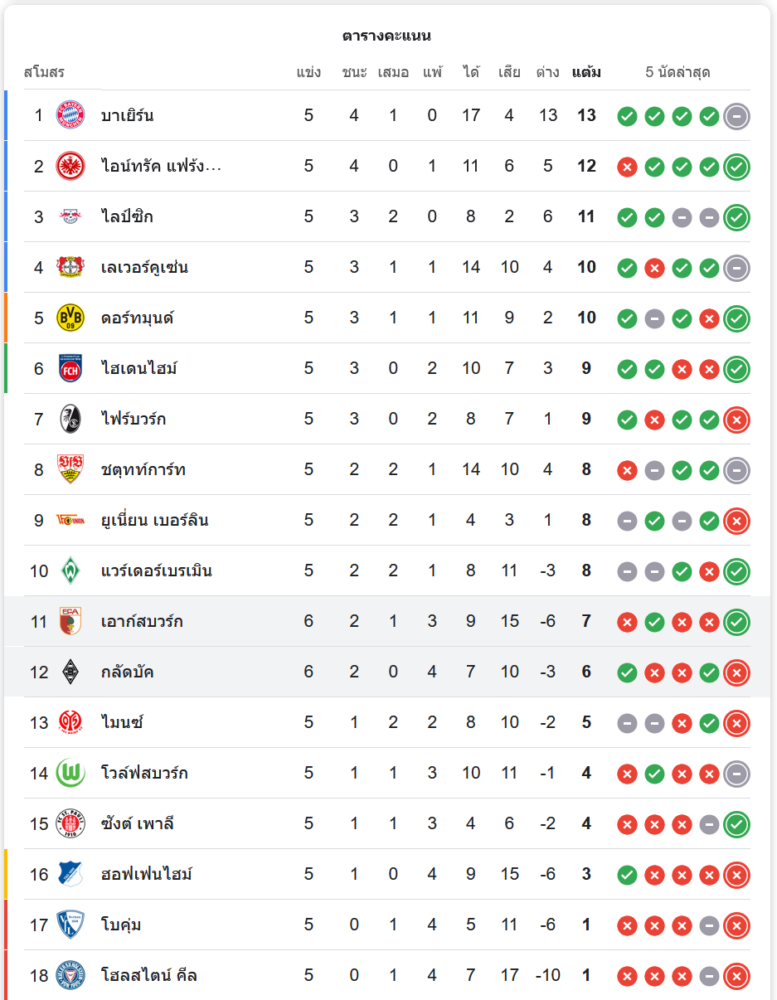Image resolution: width=777 pixels, height=1000 pixels.
Task: Click the Holstein Kiel club crest
Action: coord(70,975)
